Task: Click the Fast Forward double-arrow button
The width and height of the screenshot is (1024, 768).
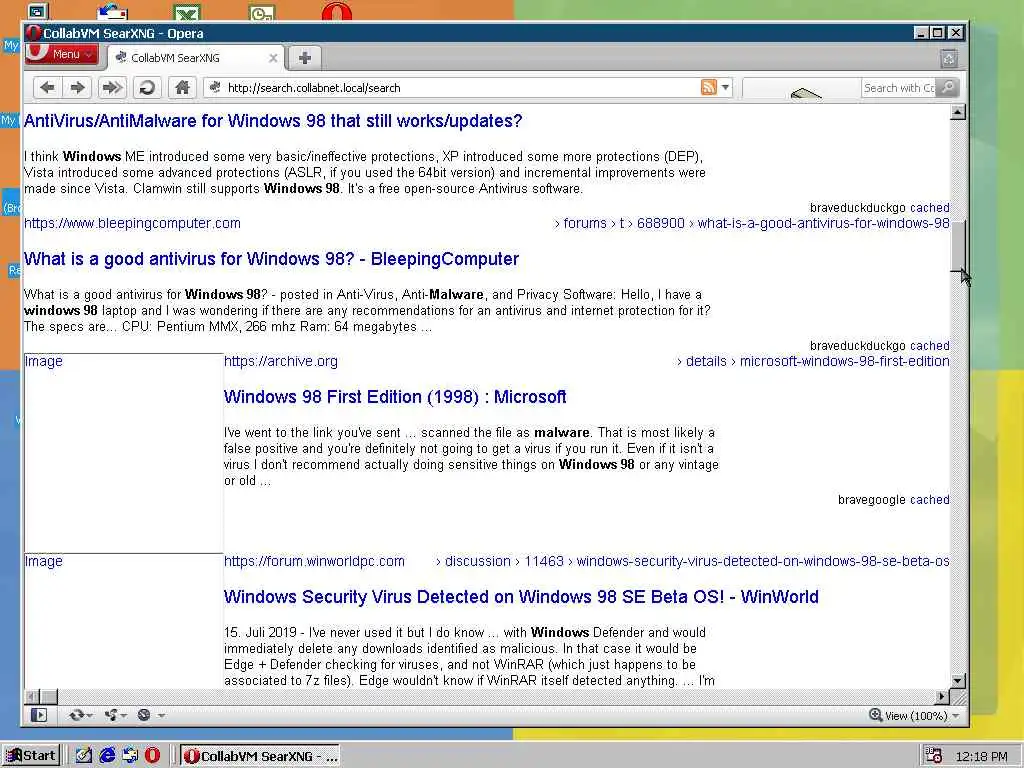Action: click(x=112, y=88)
